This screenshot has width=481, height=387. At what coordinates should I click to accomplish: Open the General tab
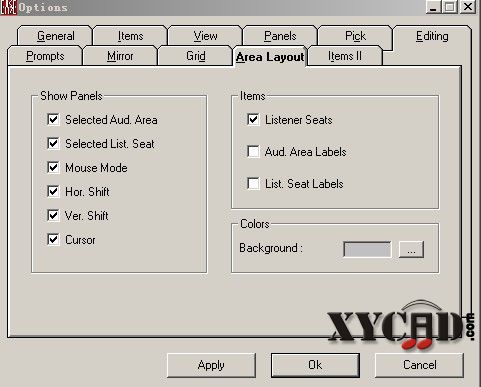click(55, 36)
